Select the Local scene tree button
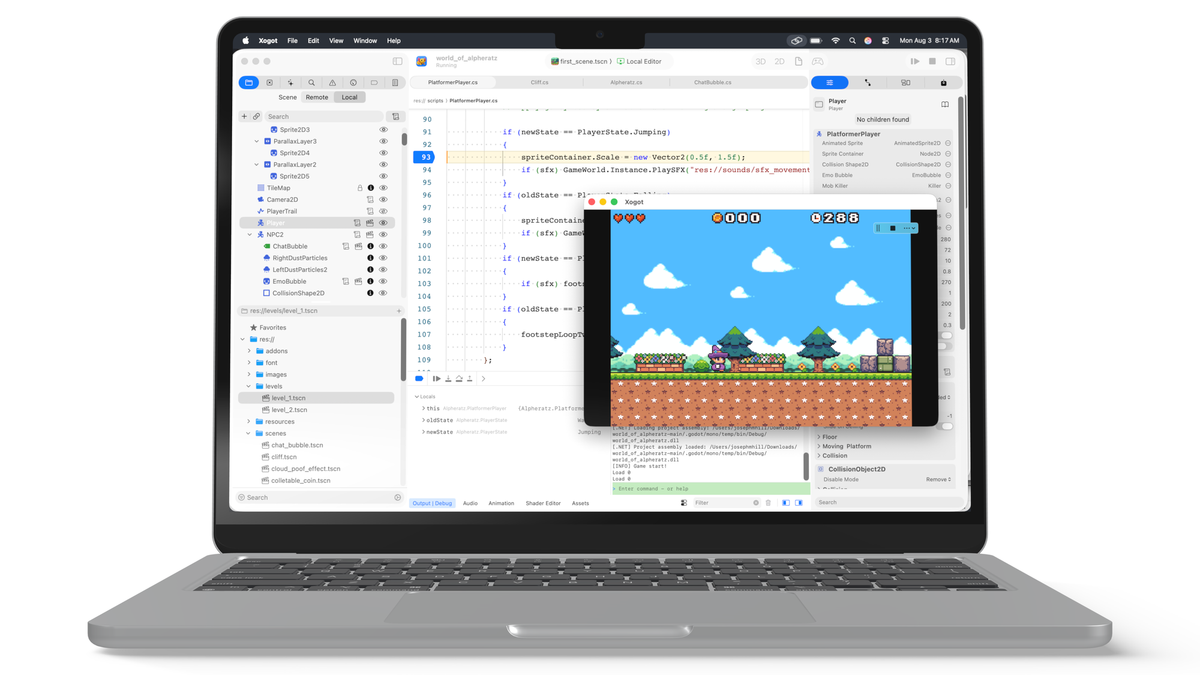Screen dimensions: 1200x675 coord(349,98)
